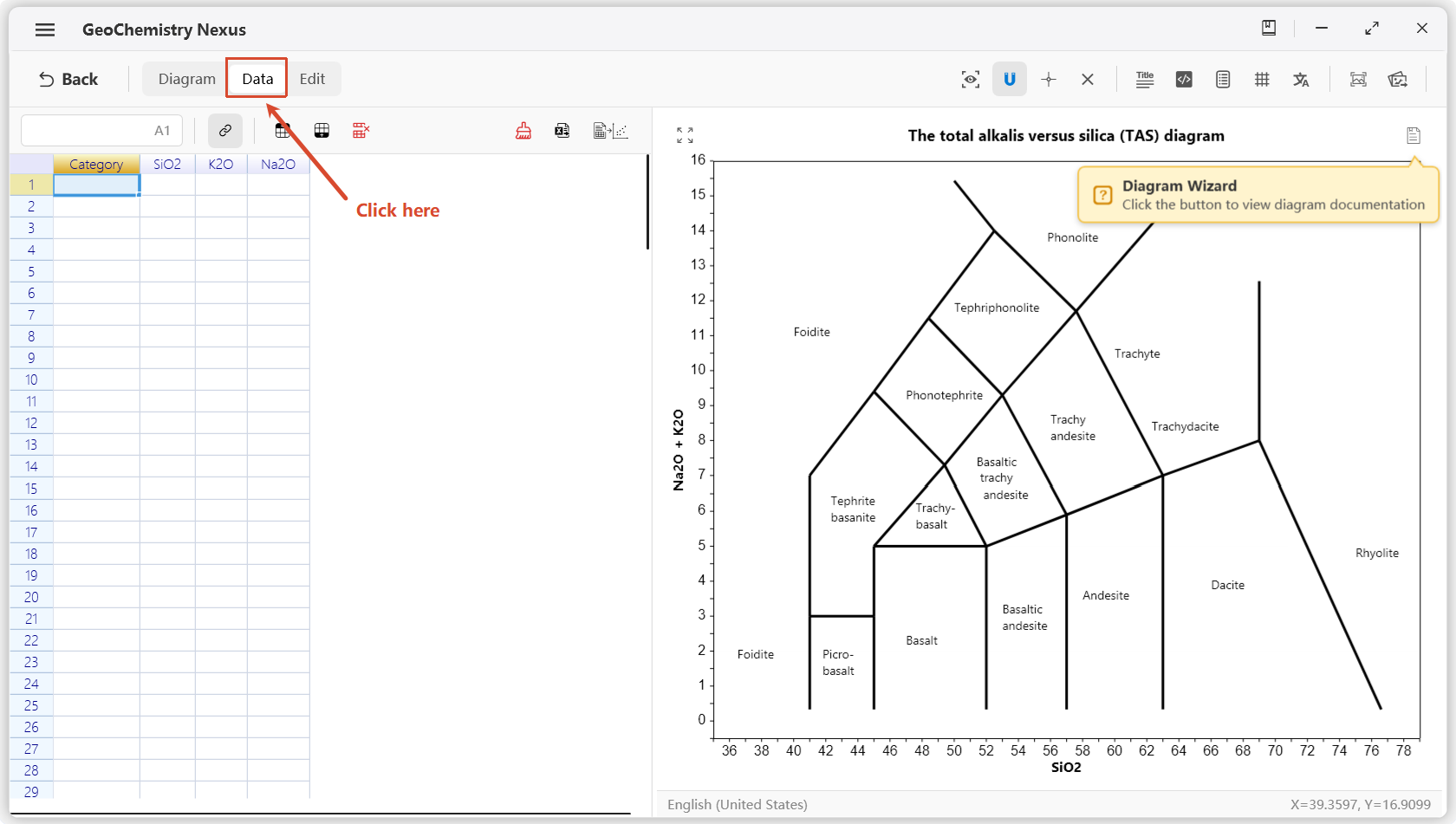Click the GeoChemistry Nexus title text

(x=164, y=29)
